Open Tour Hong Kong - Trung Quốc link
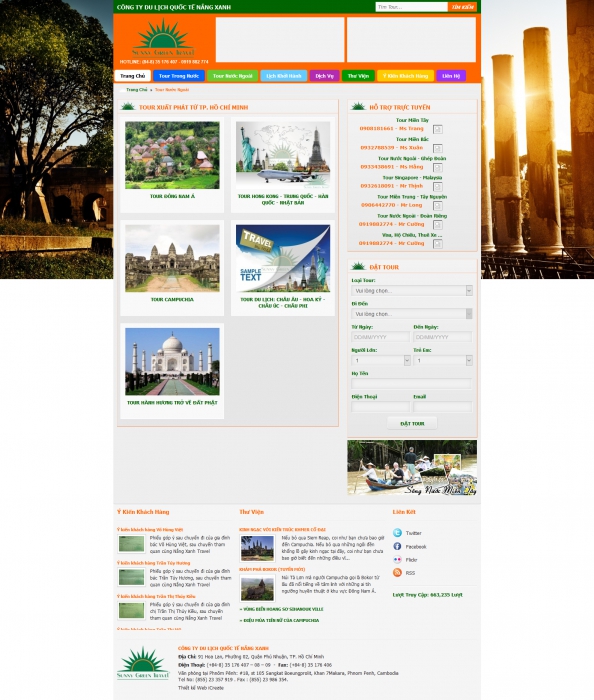Viewport: 594px width, 700px height. click(283, 199)
